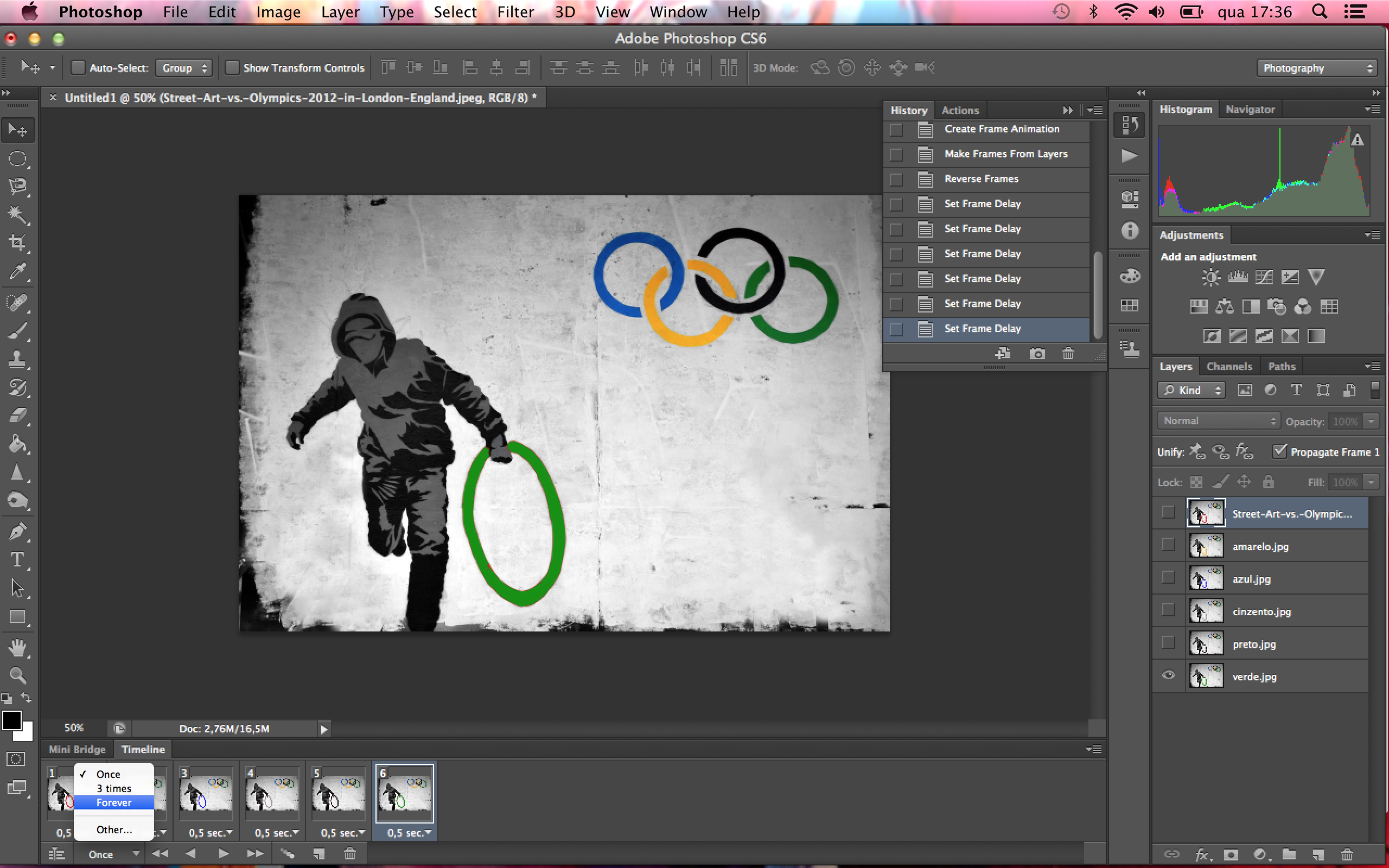Delete current state in History panel

[x=1068, y=354]
